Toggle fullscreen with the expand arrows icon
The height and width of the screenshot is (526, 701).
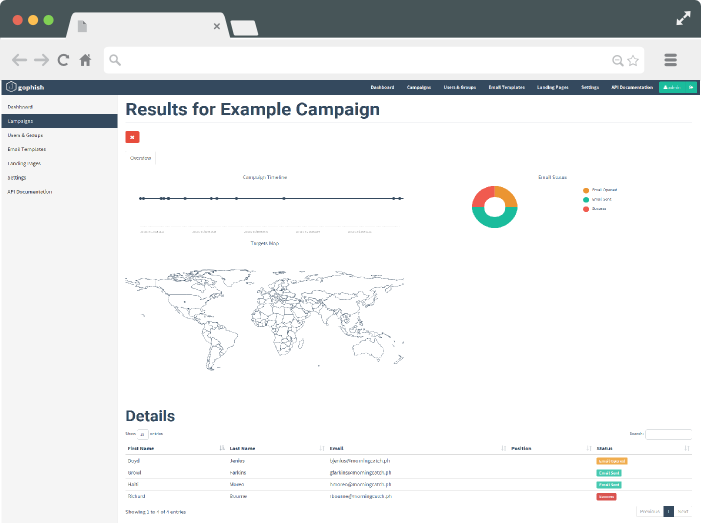point(683,18)
